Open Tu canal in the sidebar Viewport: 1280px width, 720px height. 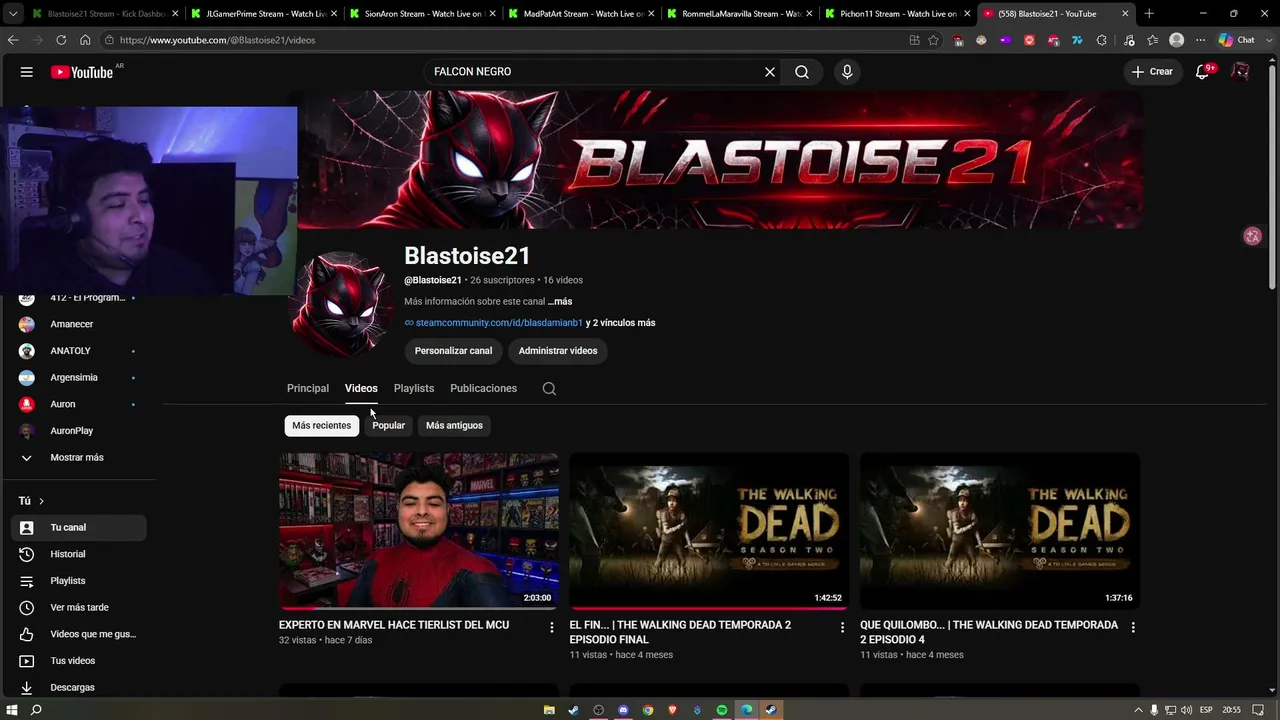78,527
